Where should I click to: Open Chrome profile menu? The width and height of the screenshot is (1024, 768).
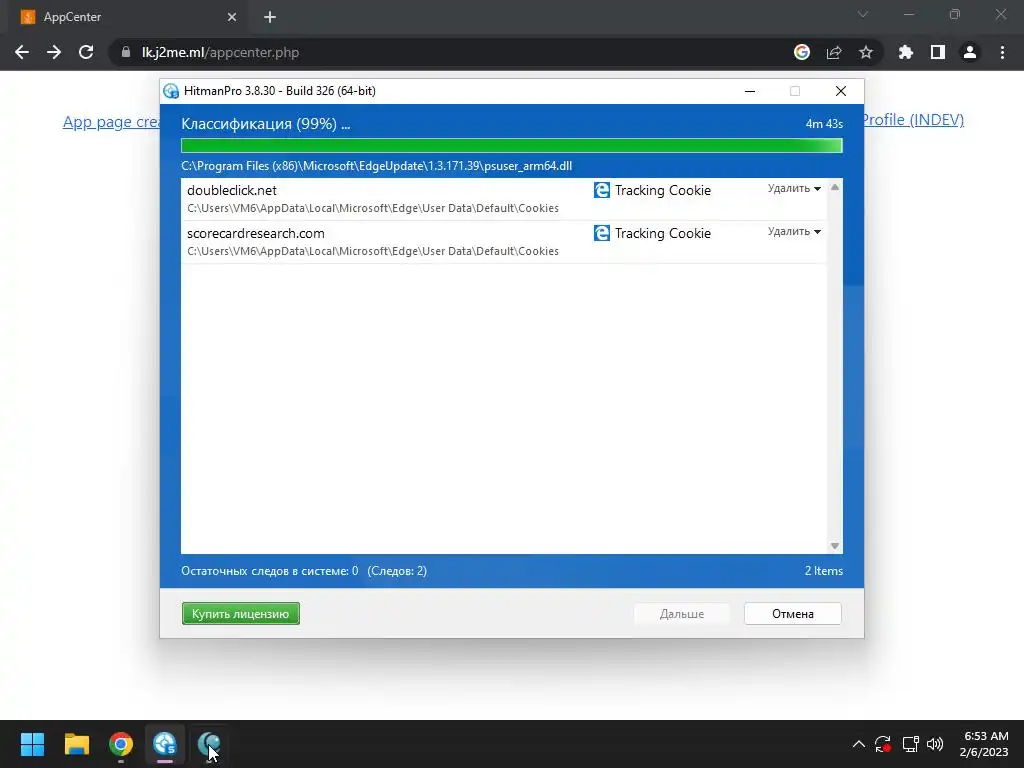tap(970, 52)
